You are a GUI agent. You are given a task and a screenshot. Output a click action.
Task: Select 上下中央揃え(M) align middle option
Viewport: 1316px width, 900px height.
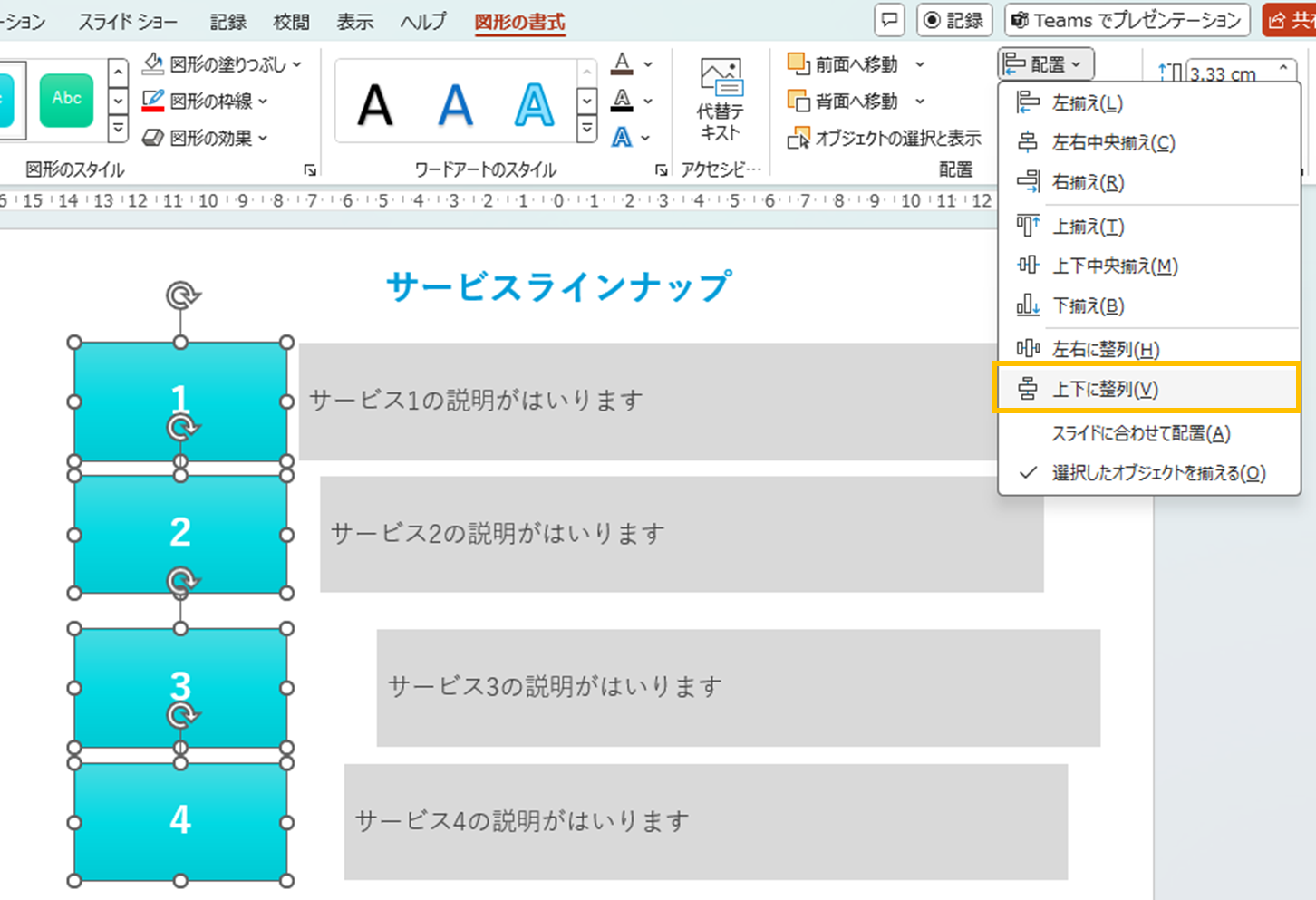coord(1149,266)
